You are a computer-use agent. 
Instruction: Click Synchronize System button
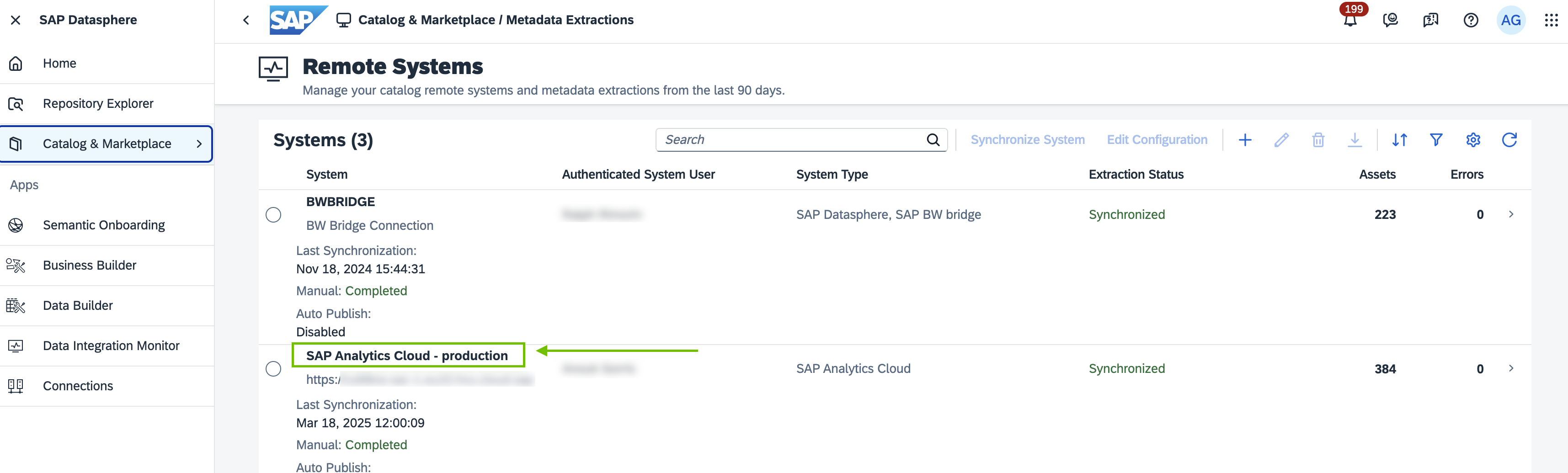(1027, 140)
